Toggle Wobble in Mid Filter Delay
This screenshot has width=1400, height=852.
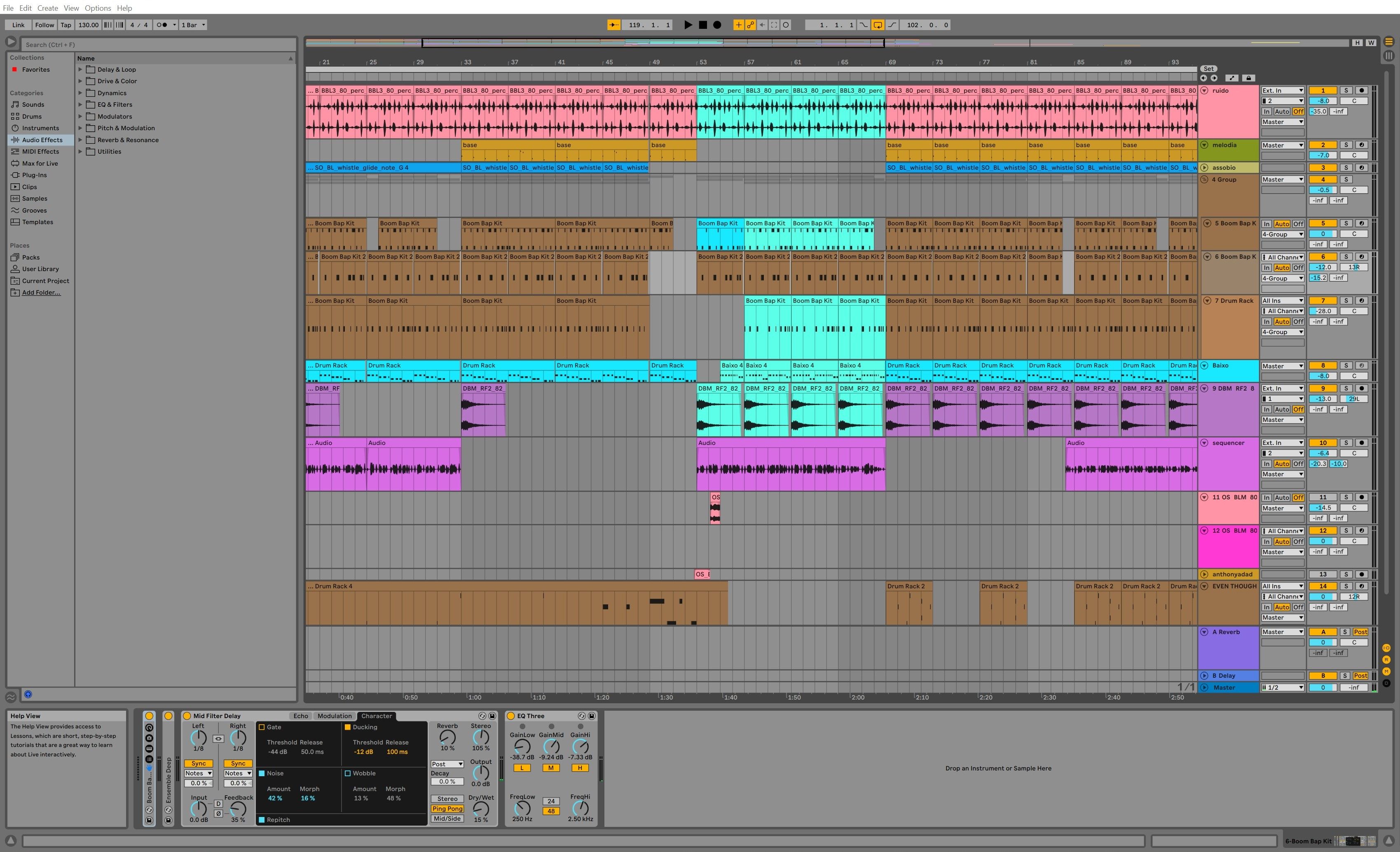[x=348, y=773]
